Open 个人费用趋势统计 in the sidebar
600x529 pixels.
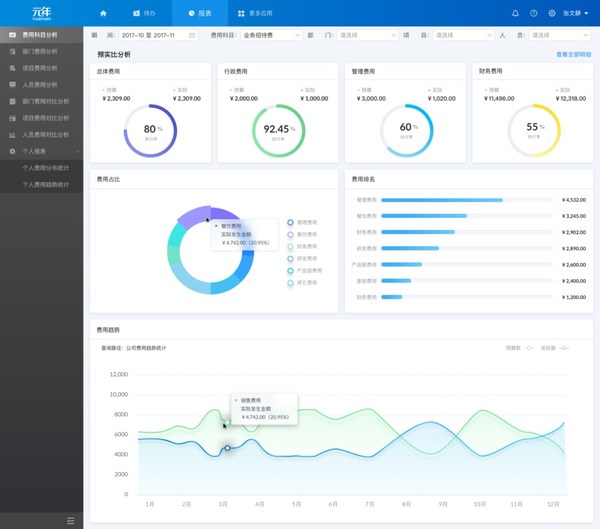(x=46, y=185)
